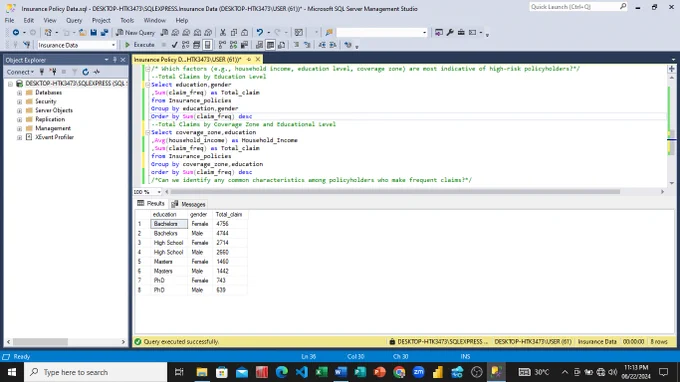680x382 pixels.
Task: Toggle Include Actual Execution Plan
Action: (222, 45)
